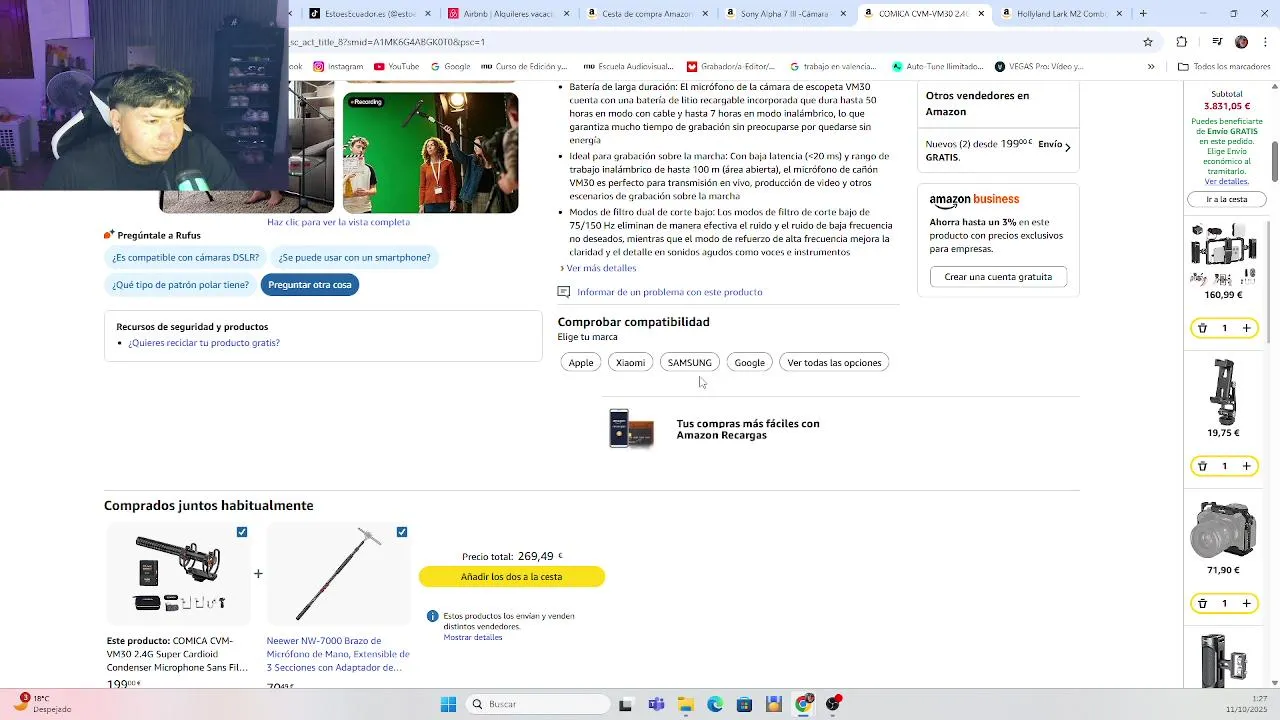The image size is (1280, 720).
Task: Open the camera cage thumbnail priced 71,90 €
Action: tap(1224, 529)
